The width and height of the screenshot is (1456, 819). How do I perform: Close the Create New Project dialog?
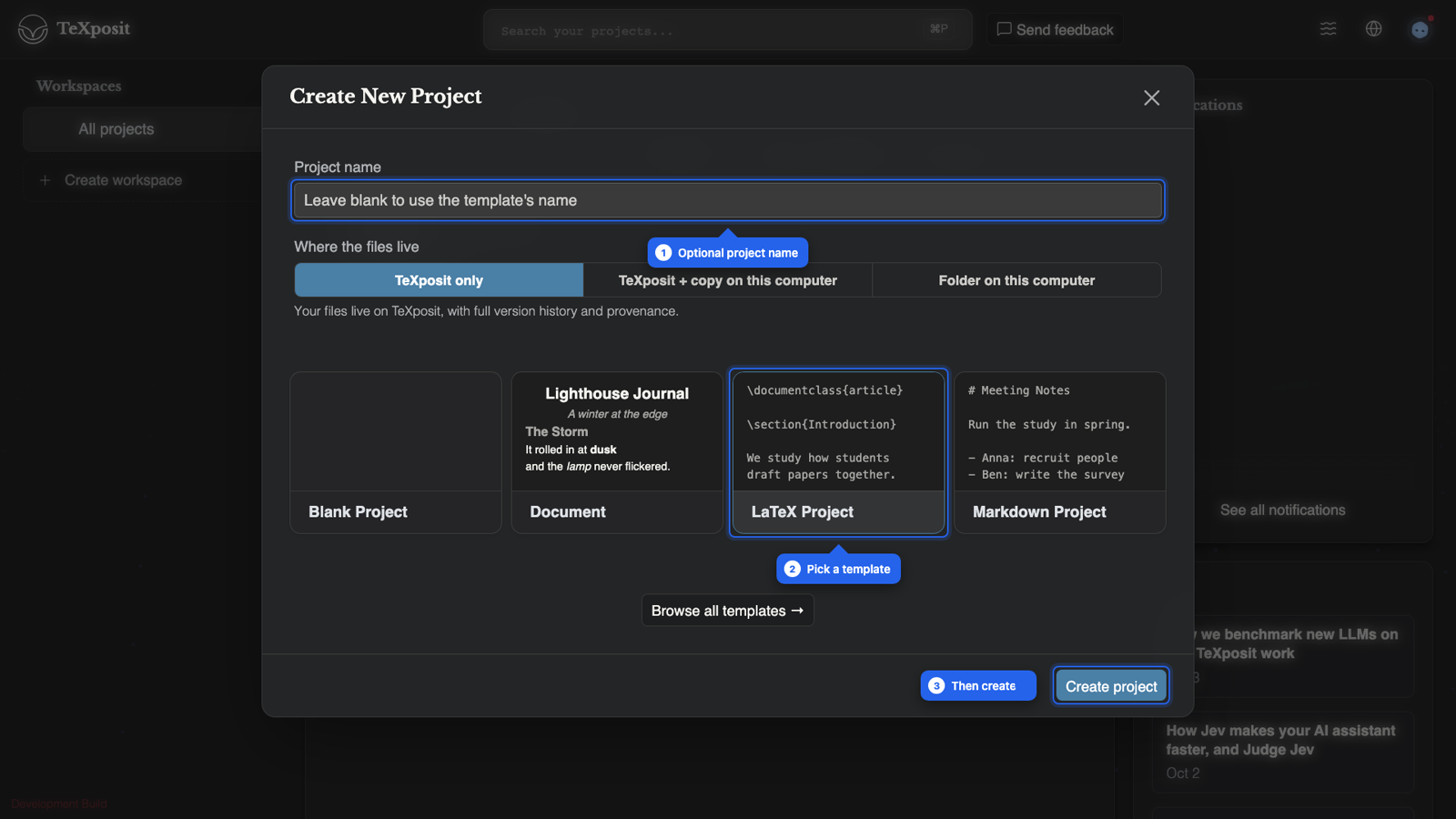click(x=1151, y=97)
